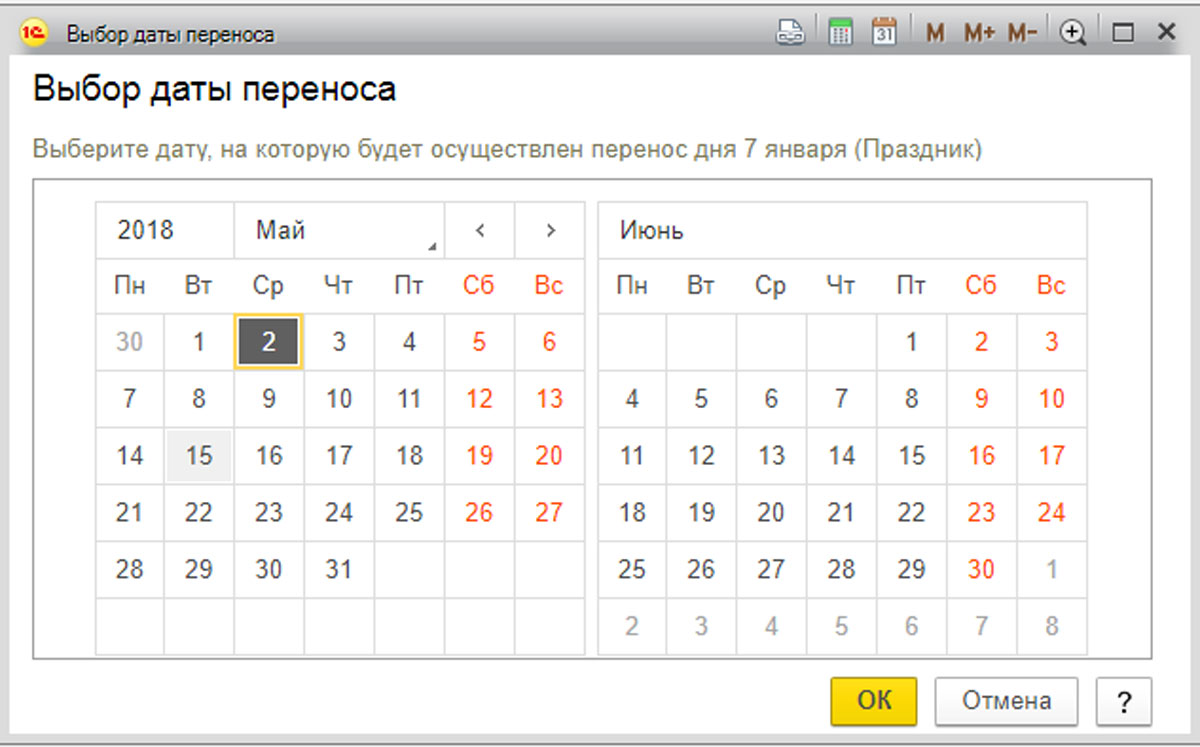1200x747 pixels.
Task: Select May 15 in the calendar
Action: click(199, 456)
